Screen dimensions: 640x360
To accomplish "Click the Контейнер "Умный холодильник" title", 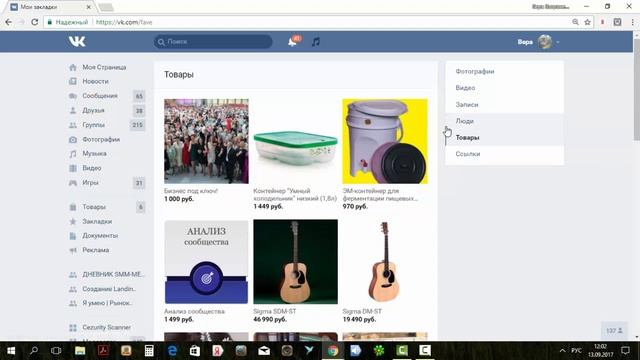I will coord(295,194).
